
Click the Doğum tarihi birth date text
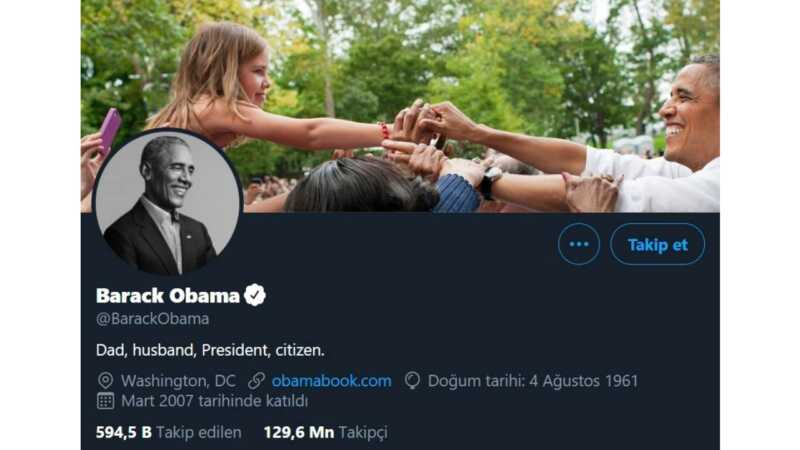click(532, 381)
